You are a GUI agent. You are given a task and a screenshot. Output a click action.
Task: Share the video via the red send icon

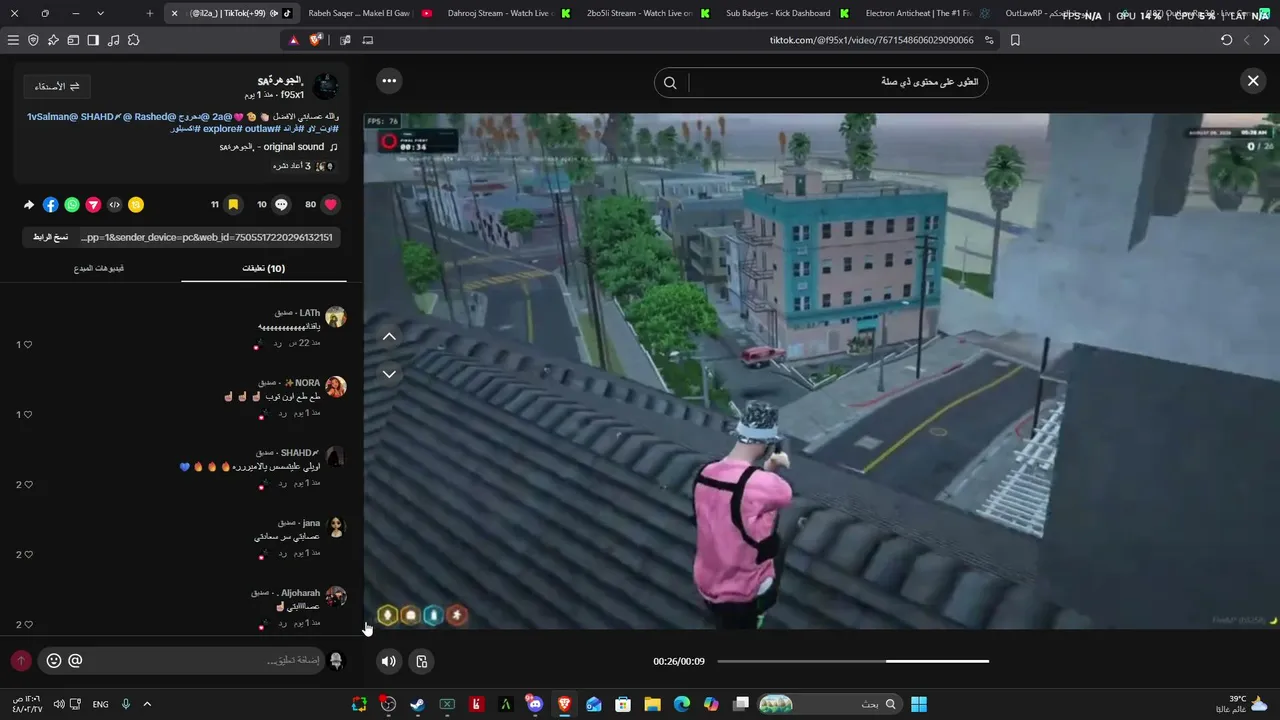point(93,205)
